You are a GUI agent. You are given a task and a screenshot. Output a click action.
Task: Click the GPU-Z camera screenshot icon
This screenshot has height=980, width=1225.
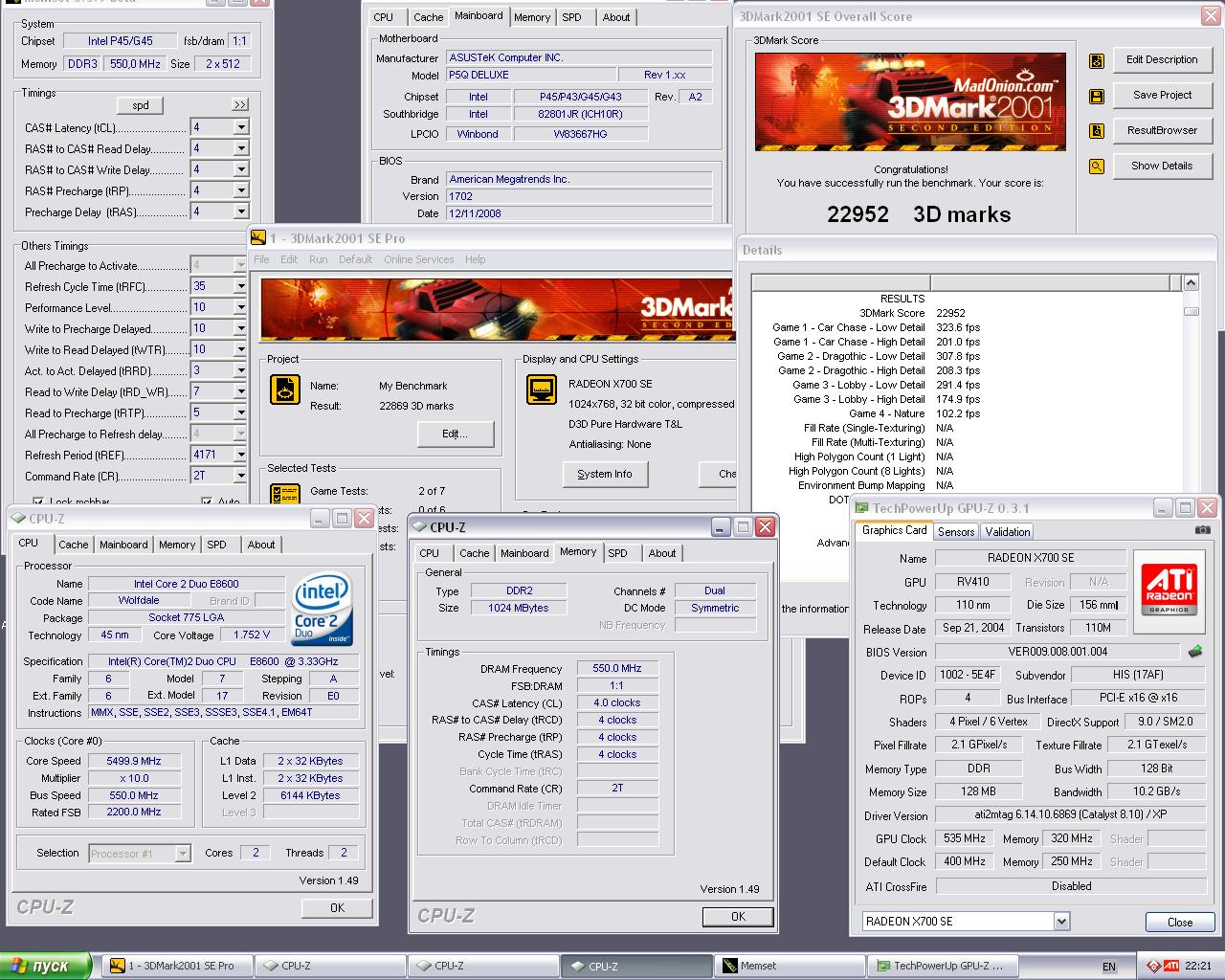tap(1203, 529)
